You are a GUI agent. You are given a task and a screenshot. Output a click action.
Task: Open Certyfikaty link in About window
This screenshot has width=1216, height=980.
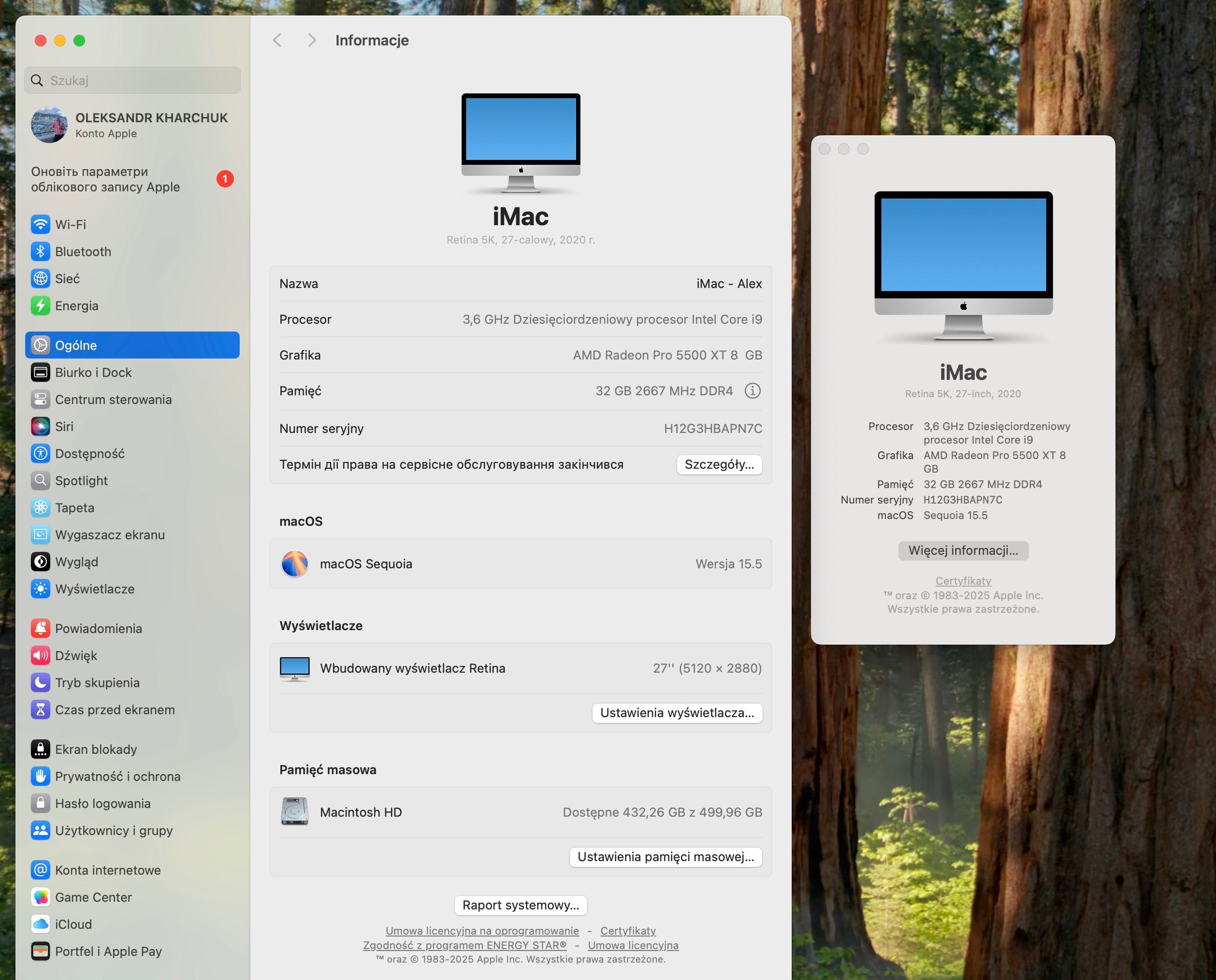coord(963,581)
